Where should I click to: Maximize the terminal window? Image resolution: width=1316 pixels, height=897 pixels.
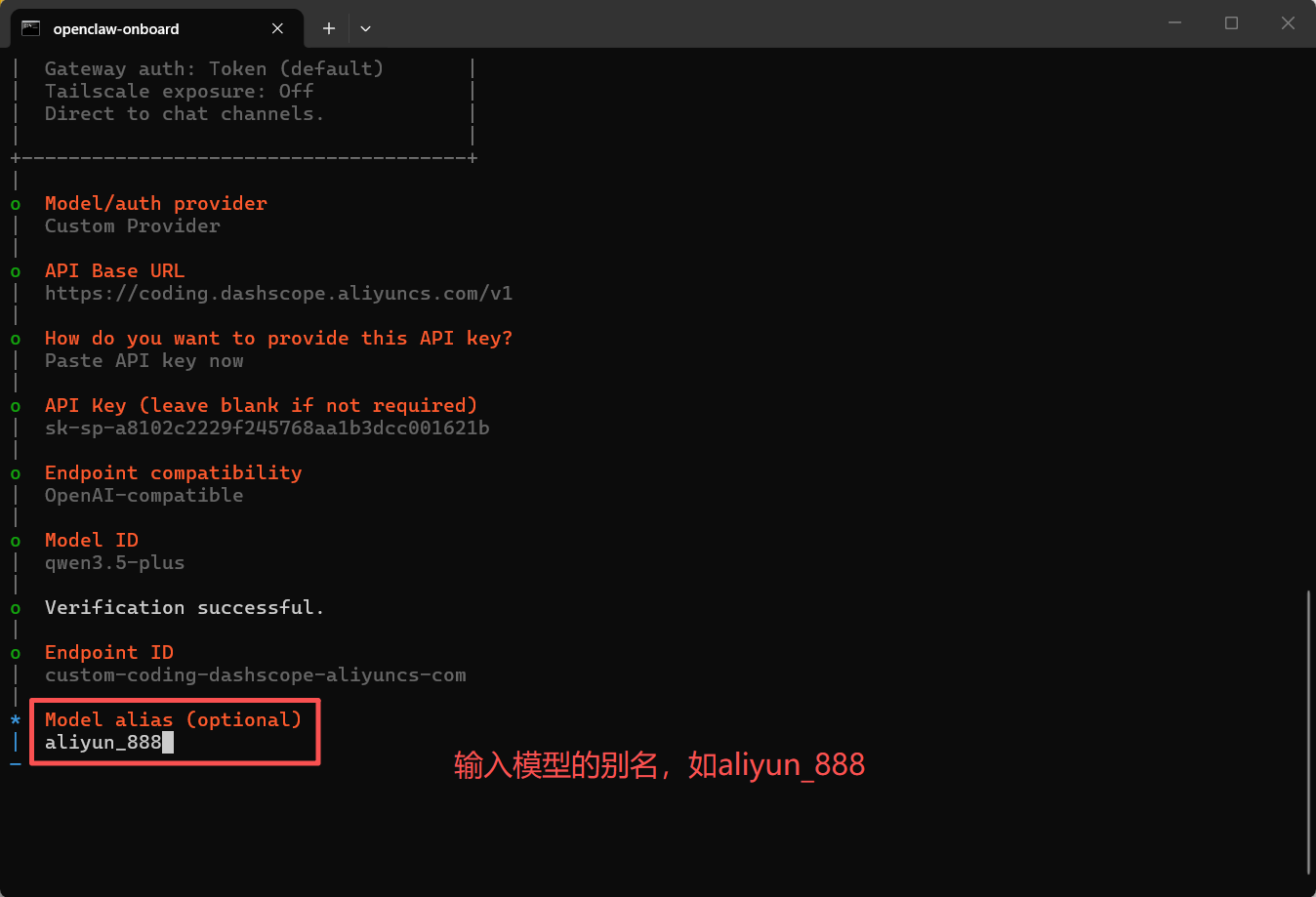pos(1231,23)
